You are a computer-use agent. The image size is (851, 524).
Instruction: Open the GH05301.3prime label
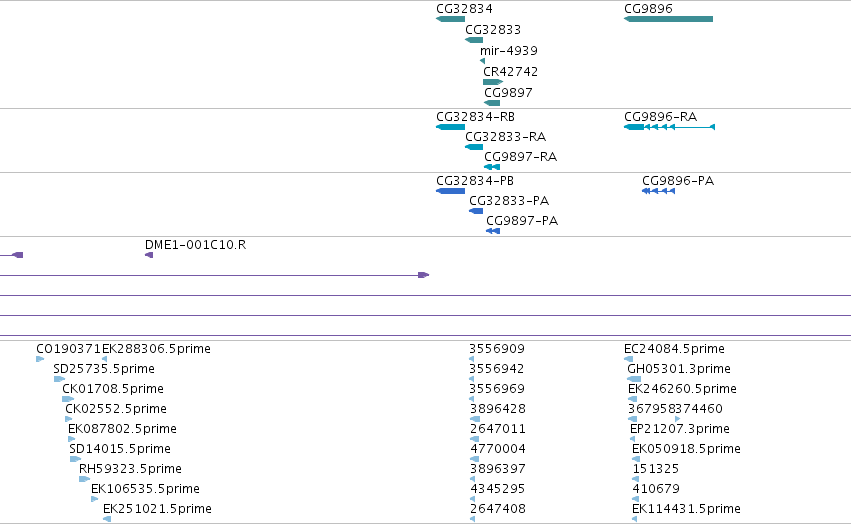pos(679,369)
